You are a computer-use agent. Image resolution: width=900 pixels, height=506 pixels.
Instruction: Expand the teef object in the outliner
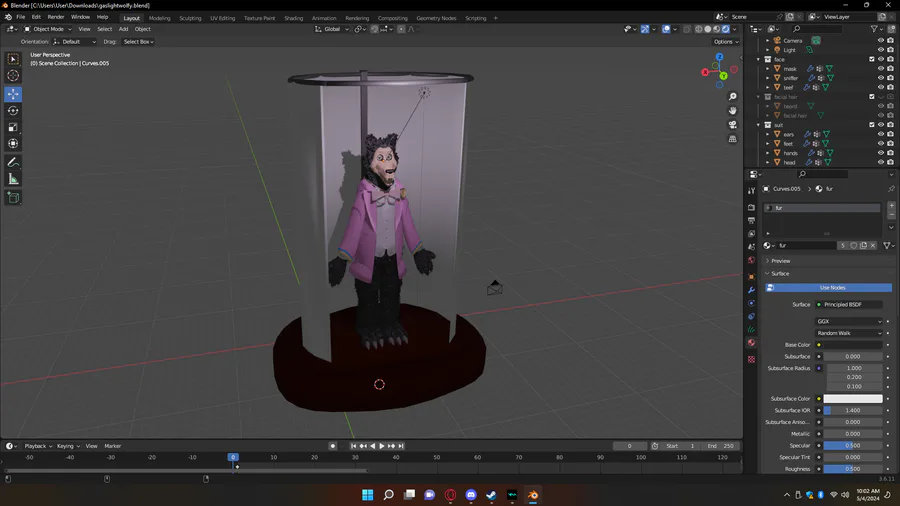(768, 87)
